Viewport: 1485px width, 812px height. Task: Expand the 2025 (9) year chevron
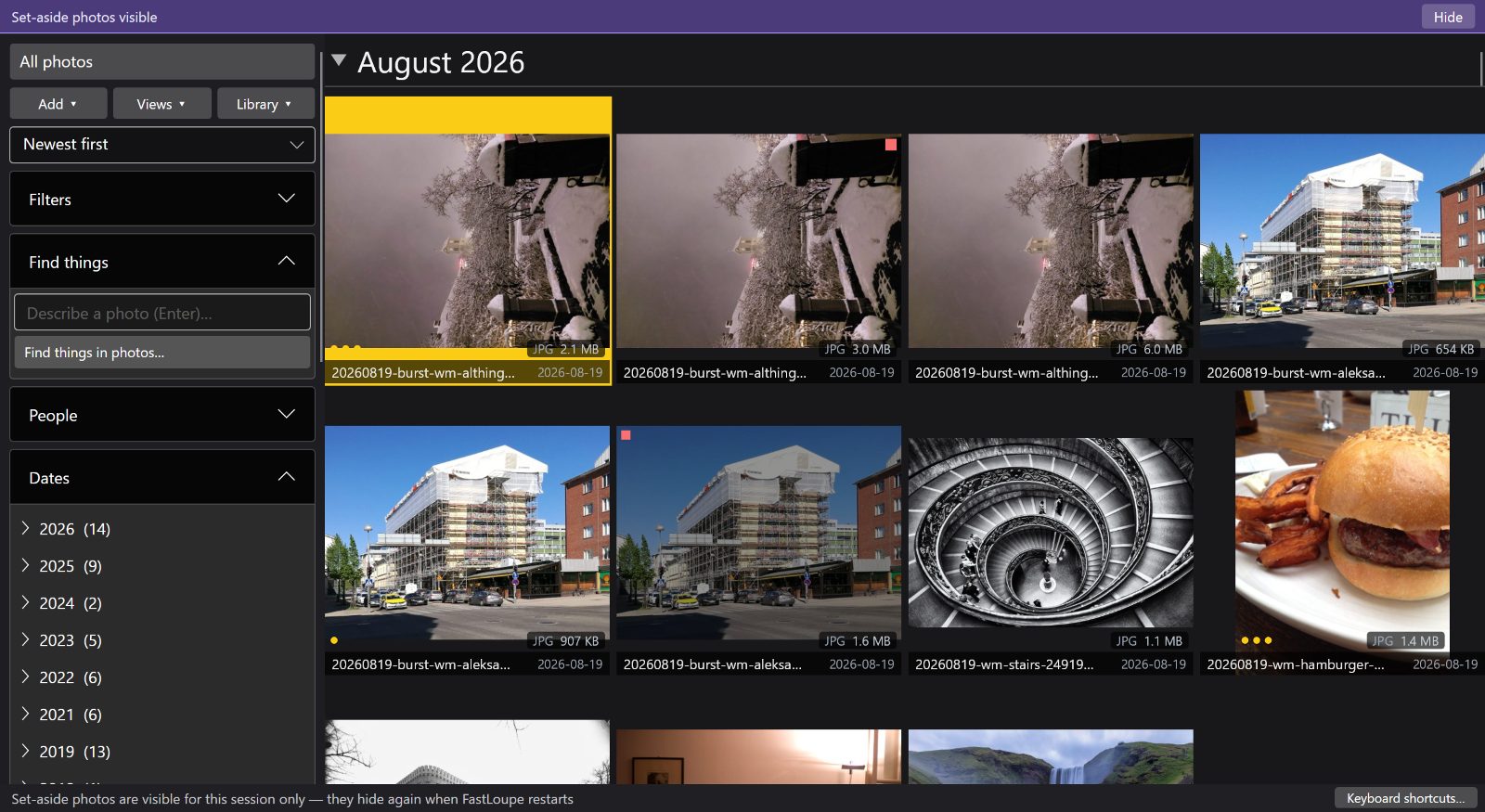click(x=25, y=565)
